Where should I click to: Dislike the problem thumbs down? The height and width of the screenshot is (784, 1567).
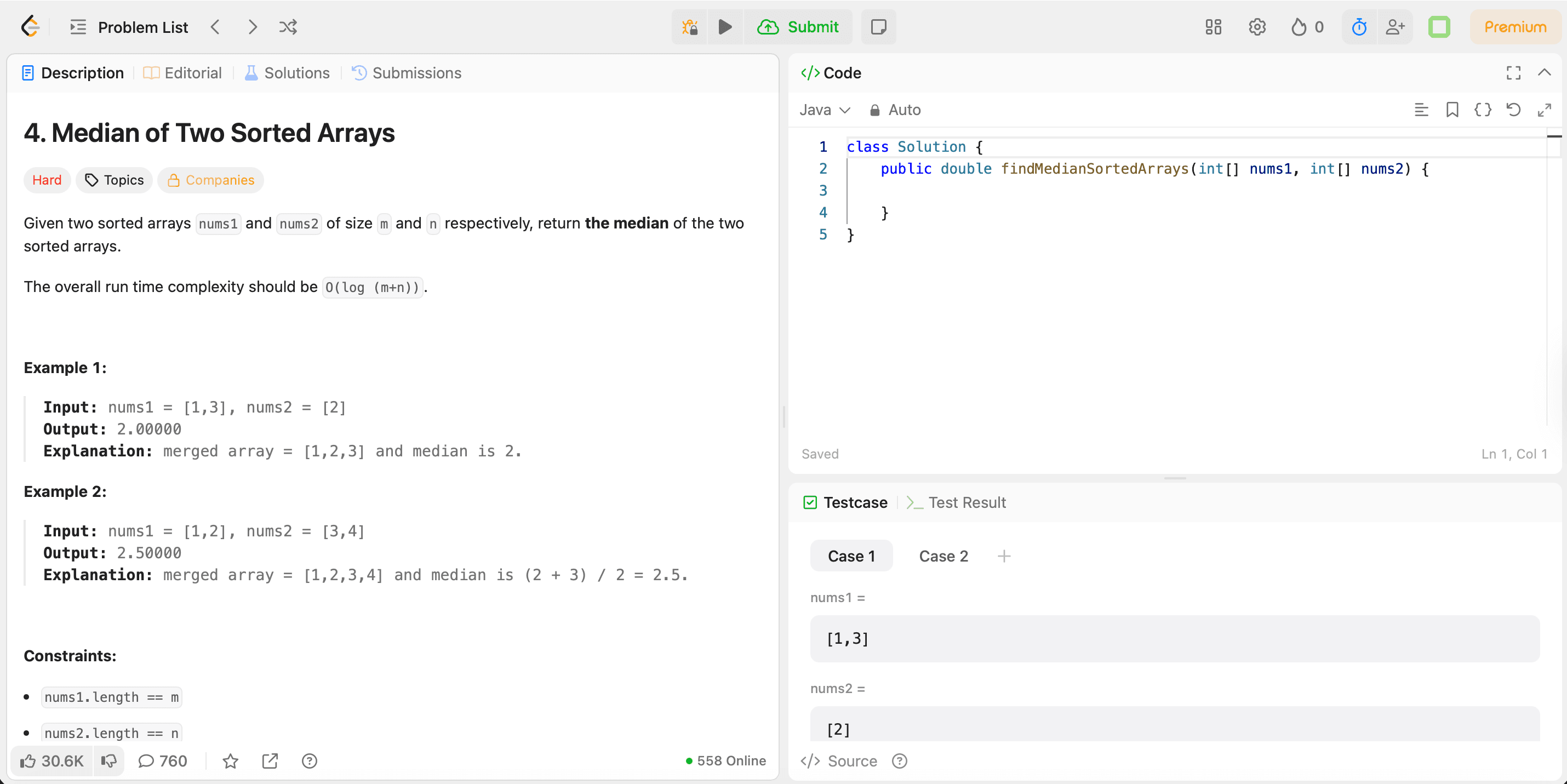coord(109,761)
